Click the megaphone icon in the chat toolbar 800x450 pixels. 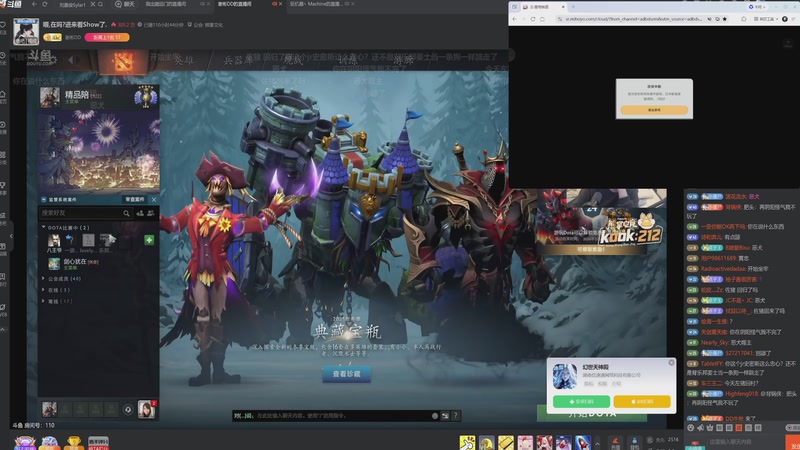pos(701,428)
